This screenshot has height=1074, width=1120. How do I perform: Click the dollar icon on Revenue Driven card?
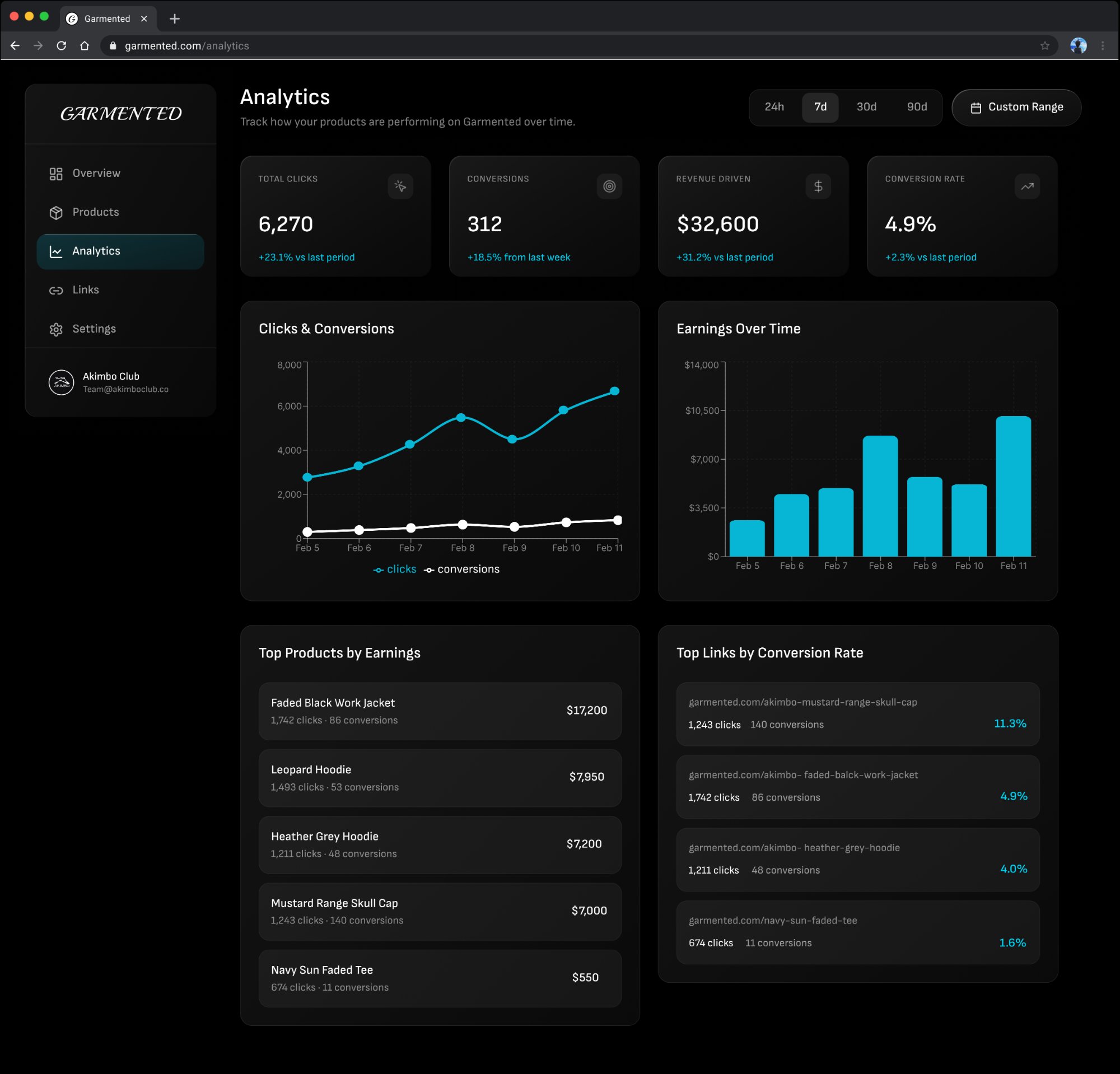point(818,186)
